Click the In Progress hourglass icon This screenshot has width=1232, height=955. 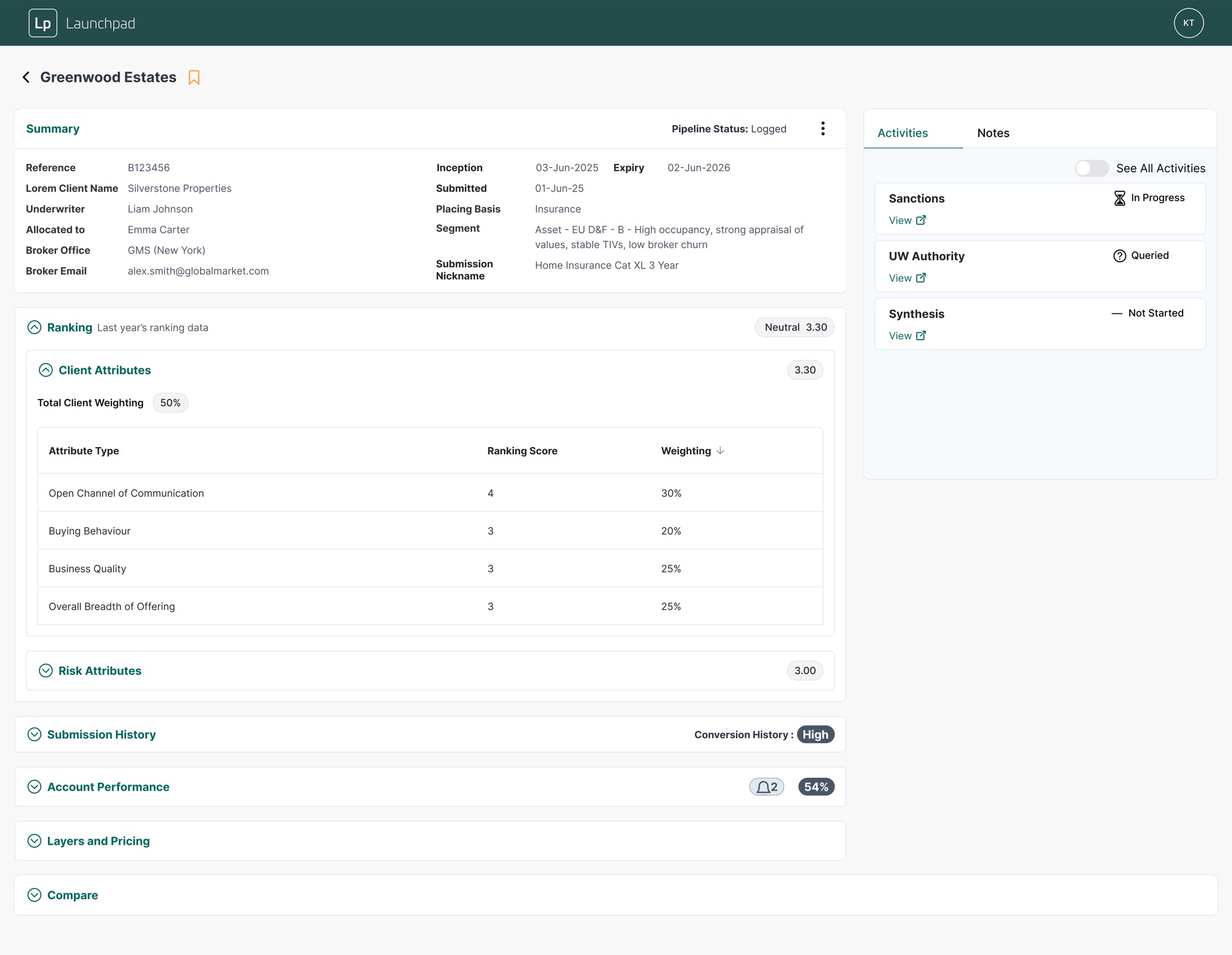(x=1120, y=198)
